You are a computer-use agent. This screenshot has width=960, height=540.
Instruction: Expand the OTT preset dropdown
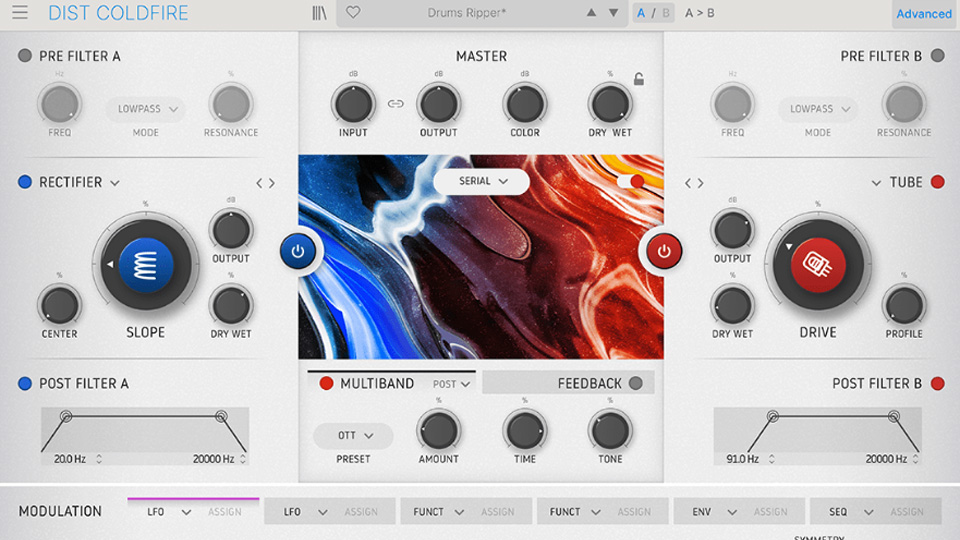pyautogui.click(x=354, y=436)
